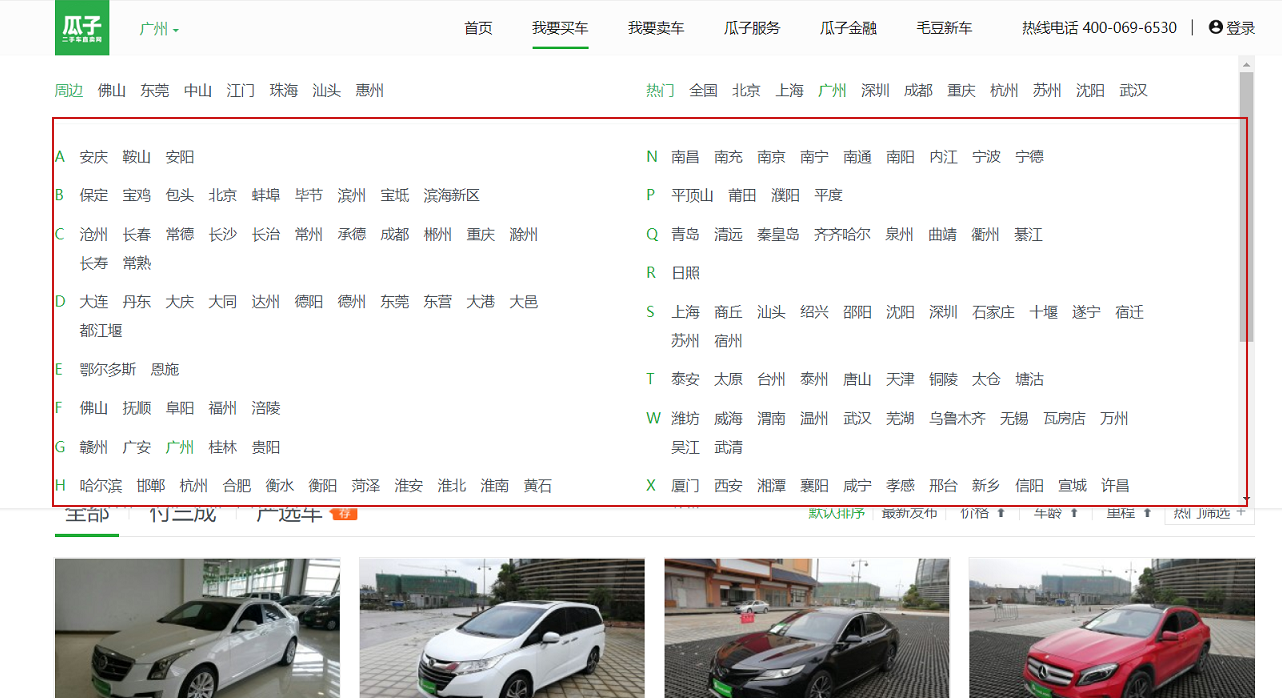This screenshot has height=698, width=1282.
Task: Open the 我要买车 nav item
Action: 560,28
